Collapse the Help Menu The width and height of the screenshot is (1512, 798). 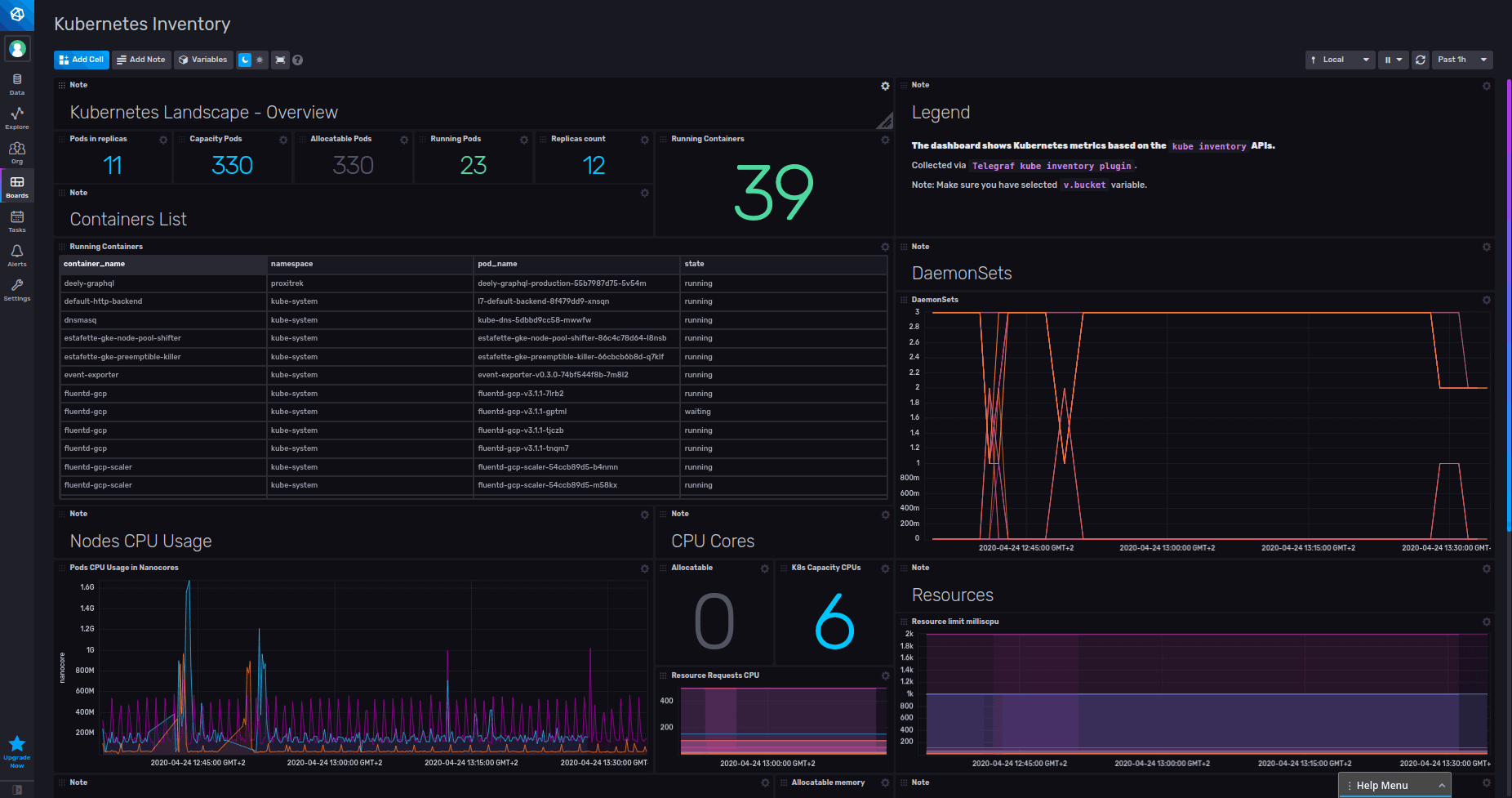click(1442, 785)
